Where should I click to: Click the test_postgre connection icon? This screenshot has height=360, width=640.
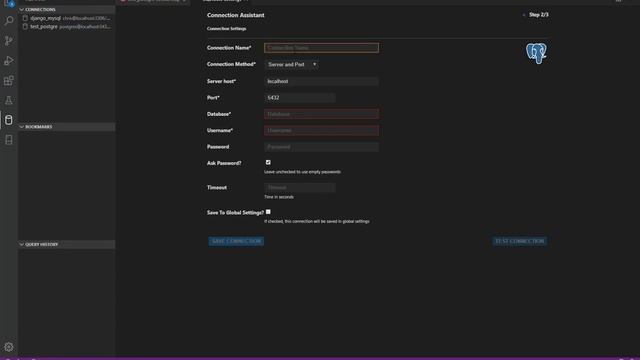[25, 27]
